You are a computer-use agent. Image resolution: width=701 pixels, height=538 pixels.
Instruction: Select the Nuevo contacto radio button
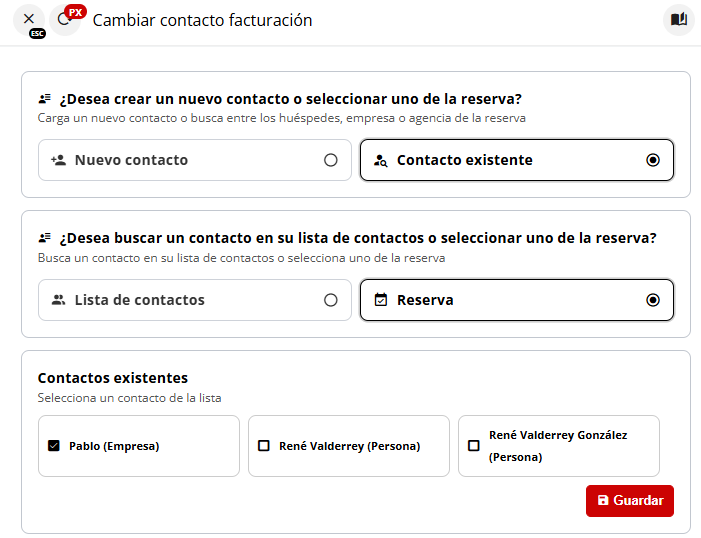331,160
